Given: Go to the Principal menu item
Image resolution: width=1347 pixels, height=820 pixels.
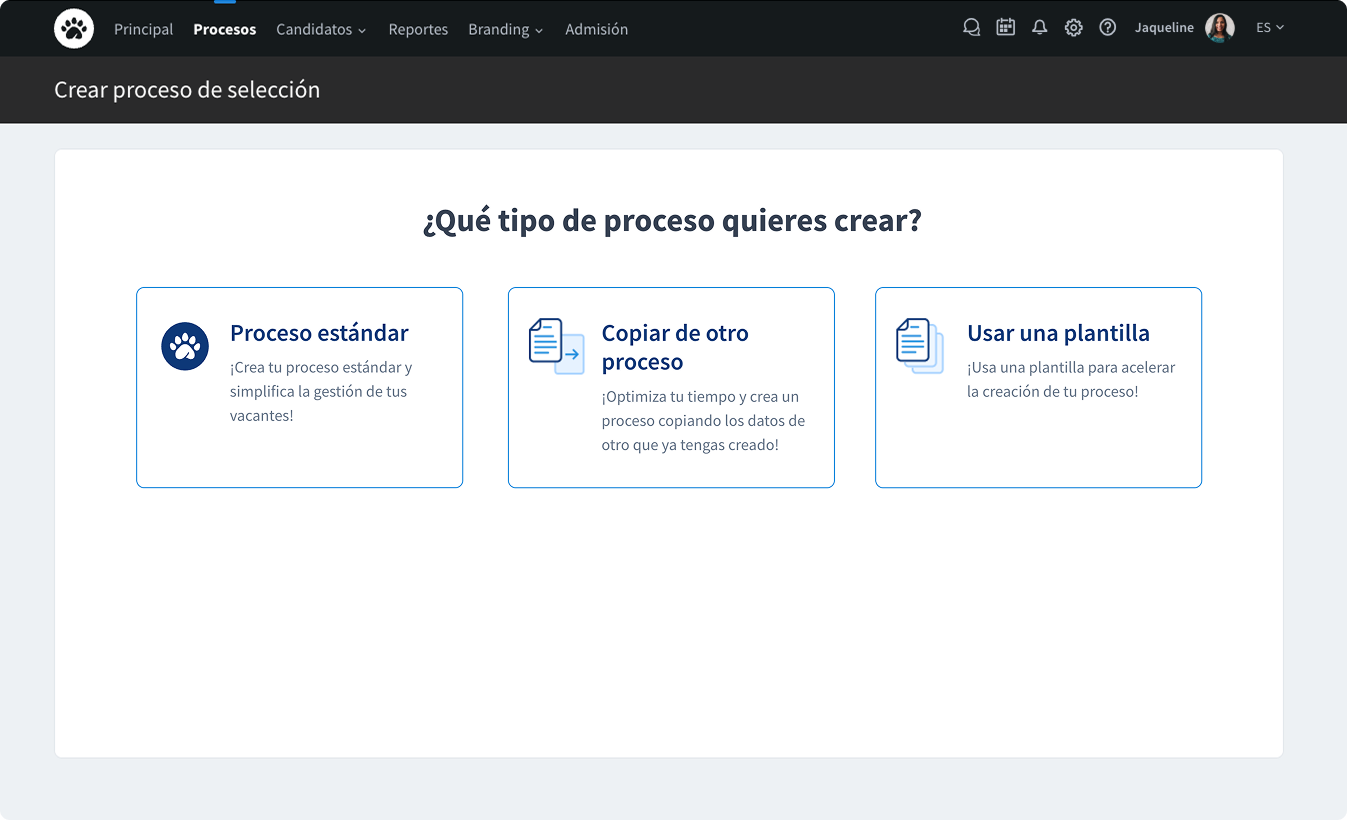Looking at the screenshot, I should (143, 29).
